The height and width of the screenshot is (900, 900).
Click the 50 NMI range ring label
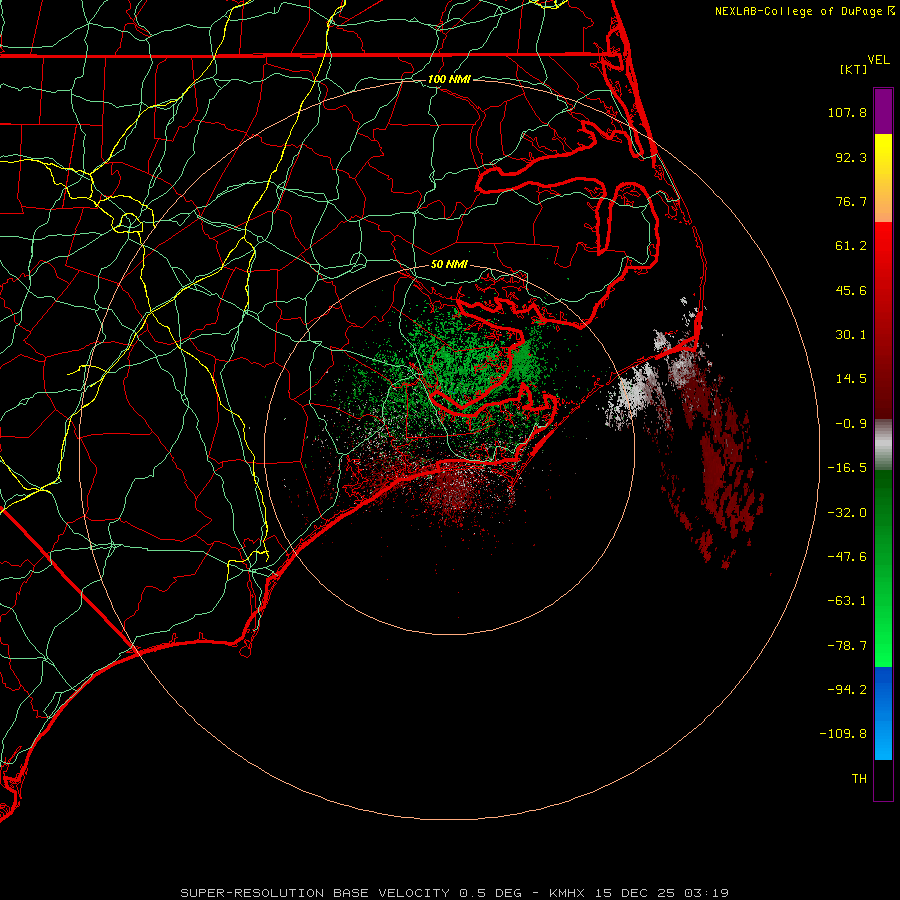pyautogui.click(x=449, y=264)
